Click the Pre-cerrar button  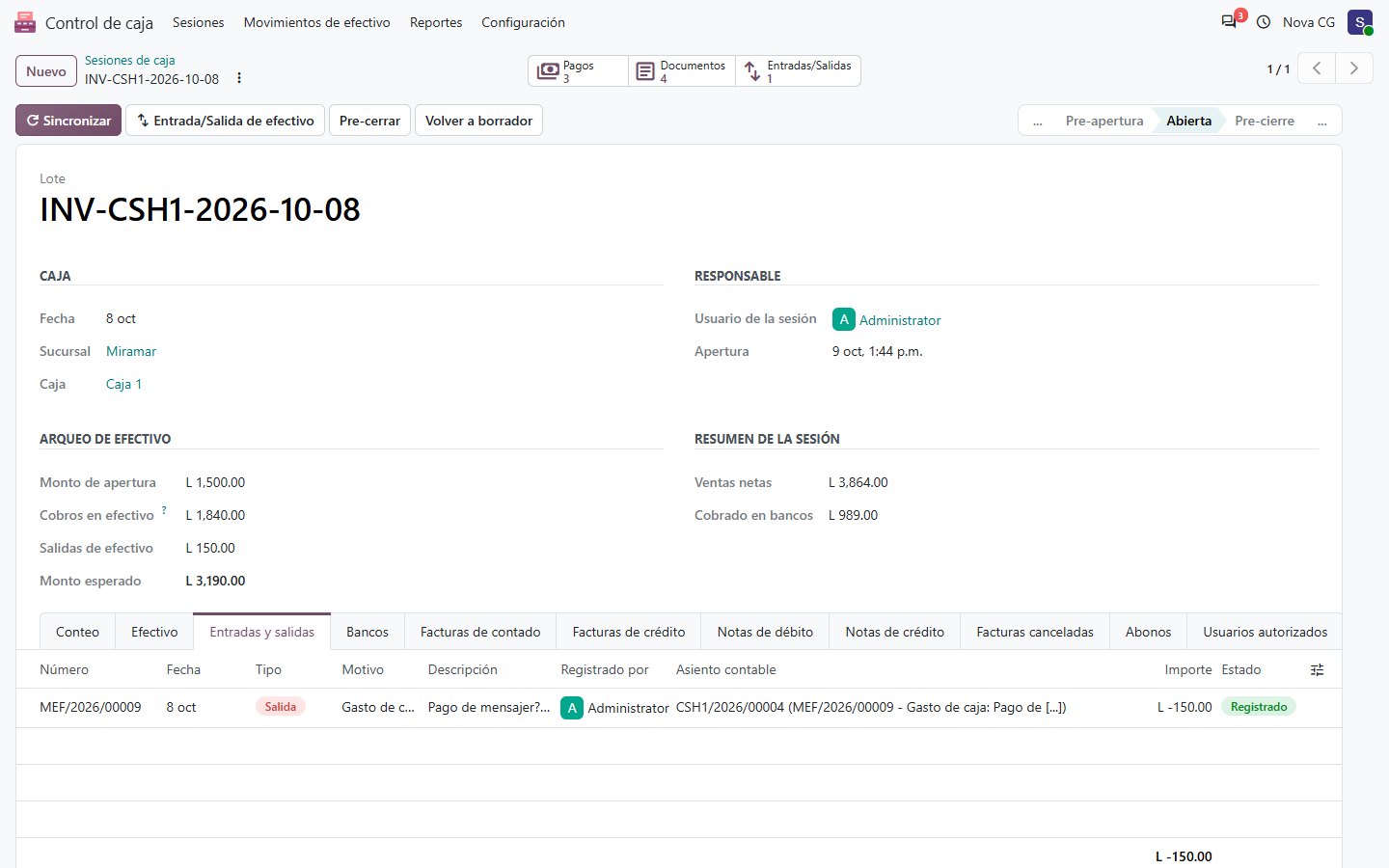pyautogui.click(x=369, y=121)
